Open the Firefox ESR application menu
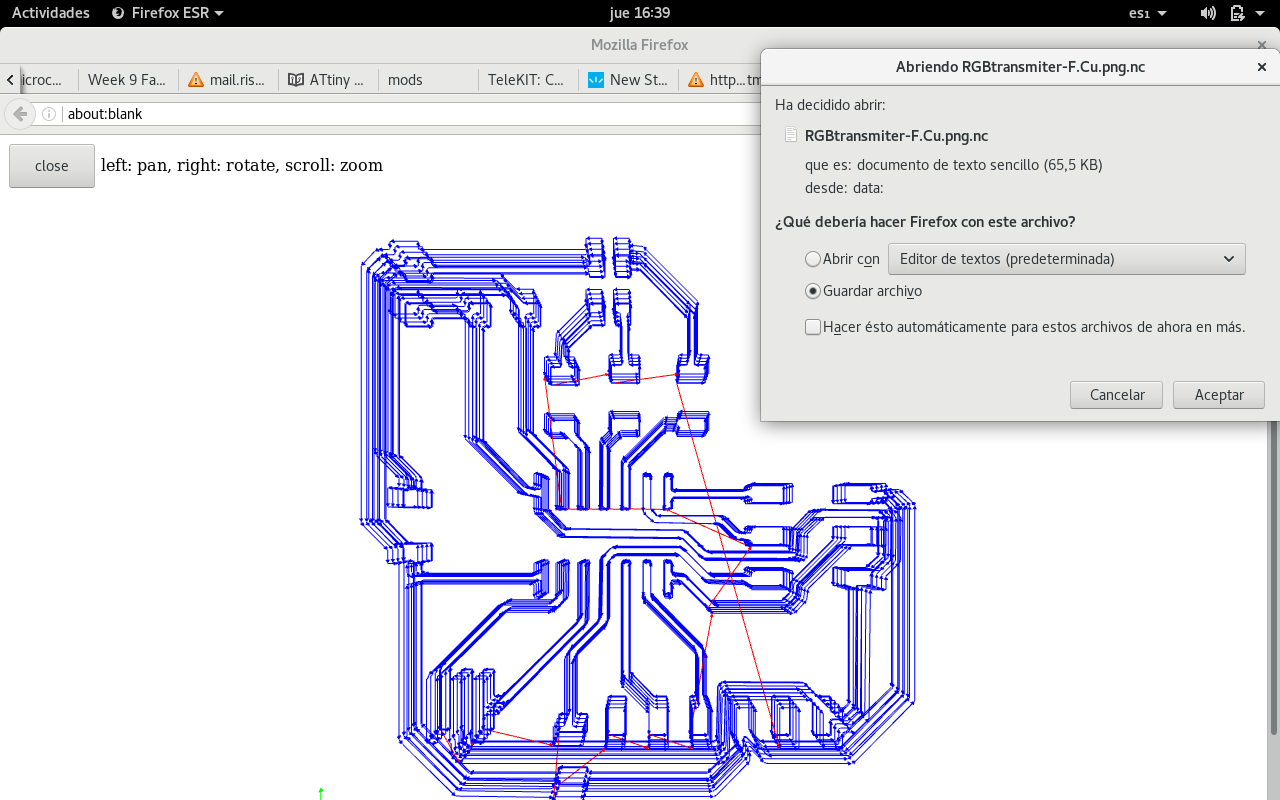The height and width of the screenshot is (800, 1280). [x=167, y=13]
